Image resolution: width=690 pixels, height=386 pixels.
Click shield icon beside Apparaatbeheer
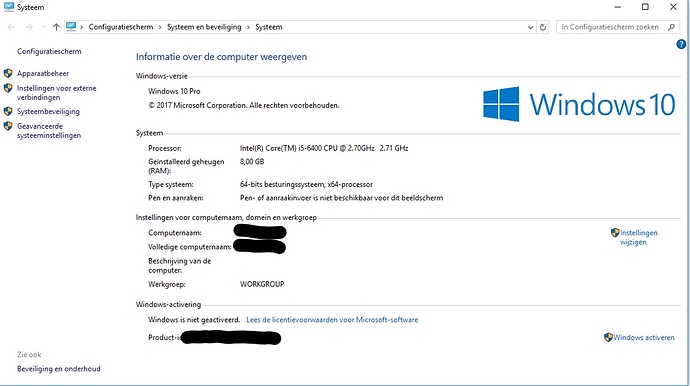click(x=8, y=73)
